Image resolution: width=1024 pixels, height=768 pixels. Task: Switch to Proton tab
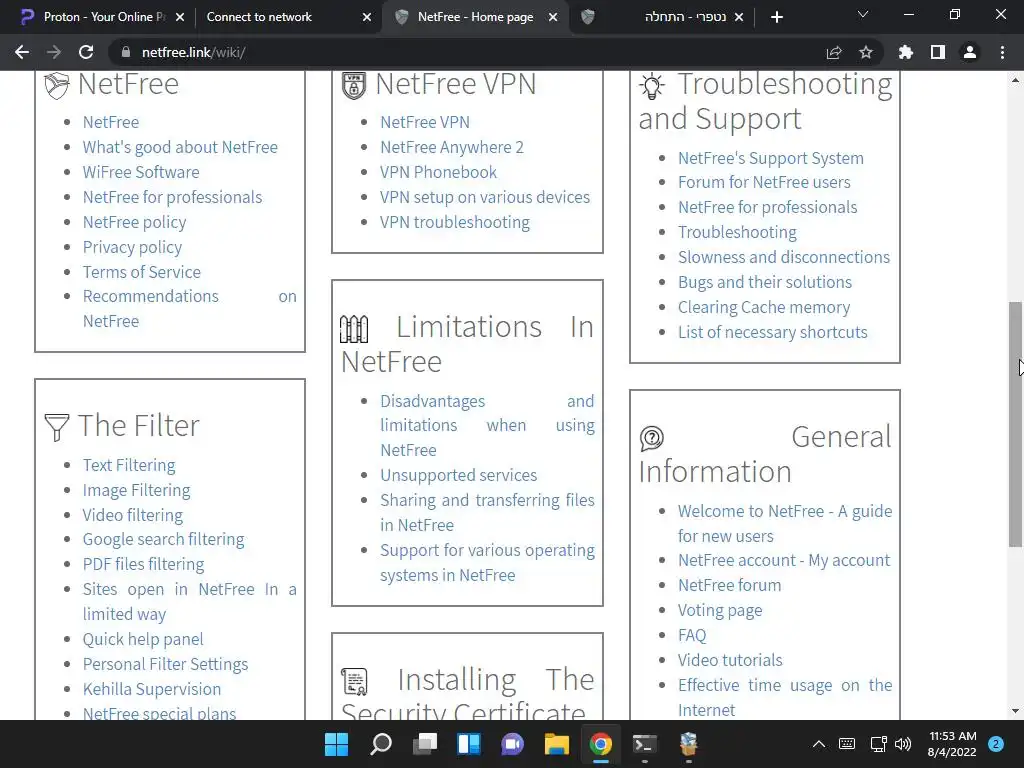tap(101, 17)
